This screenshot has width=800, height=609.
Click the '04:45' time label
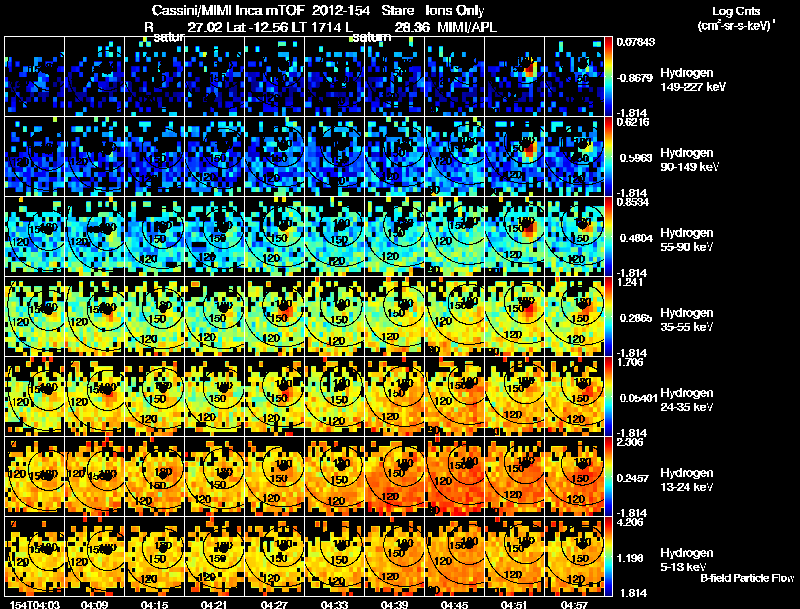click(x=455, y=604)
